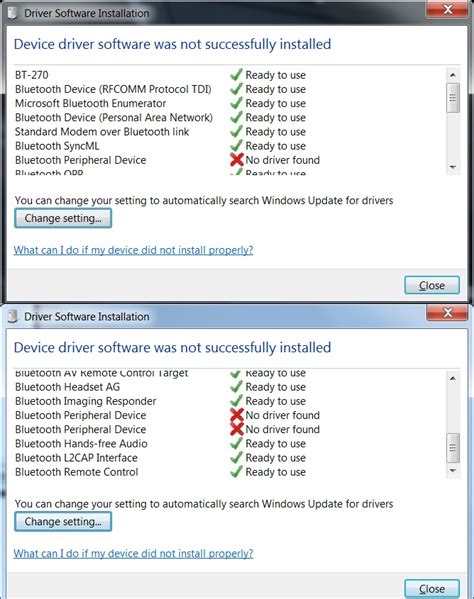Click the scroll down arrow in top device list

pos(453,167)
